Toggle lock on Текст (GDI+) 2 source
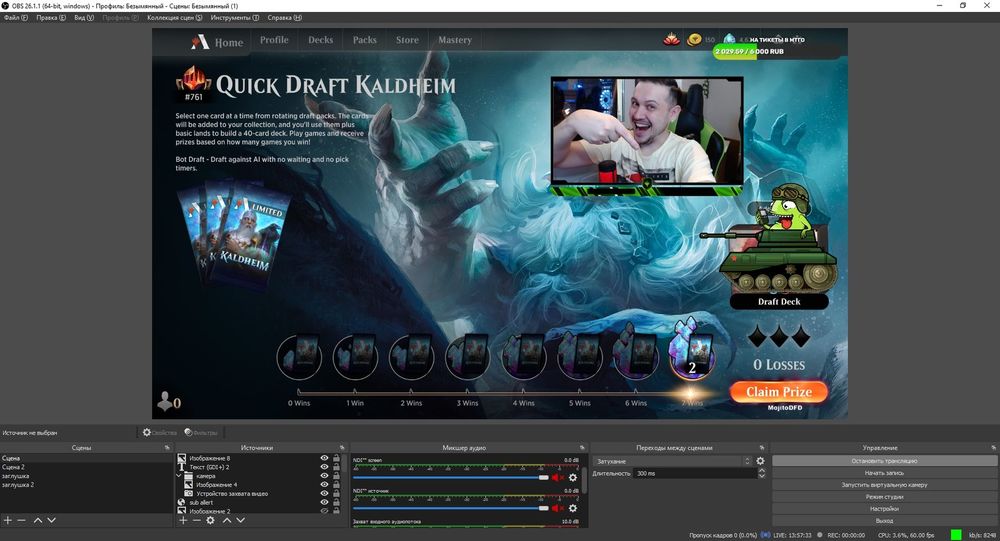1000x541 pixels. click(x=336, y=467)
